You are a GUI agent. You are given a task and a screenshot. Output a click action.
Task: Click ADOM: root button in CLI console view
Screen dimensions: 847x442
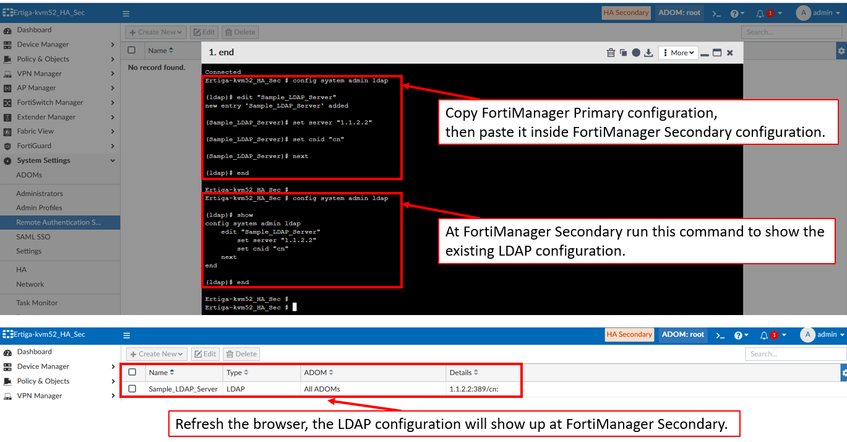[x=679, y=13]
